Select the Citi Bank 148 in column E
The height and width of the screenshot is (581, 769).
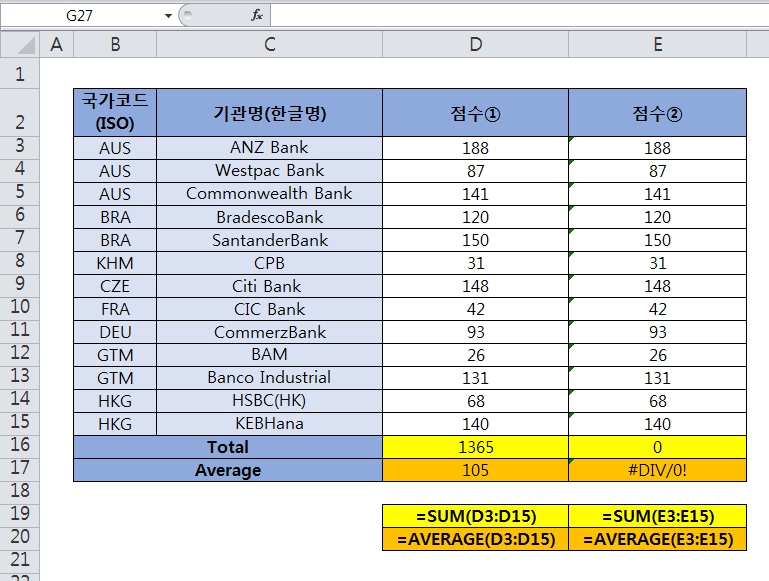click(658, 286)
